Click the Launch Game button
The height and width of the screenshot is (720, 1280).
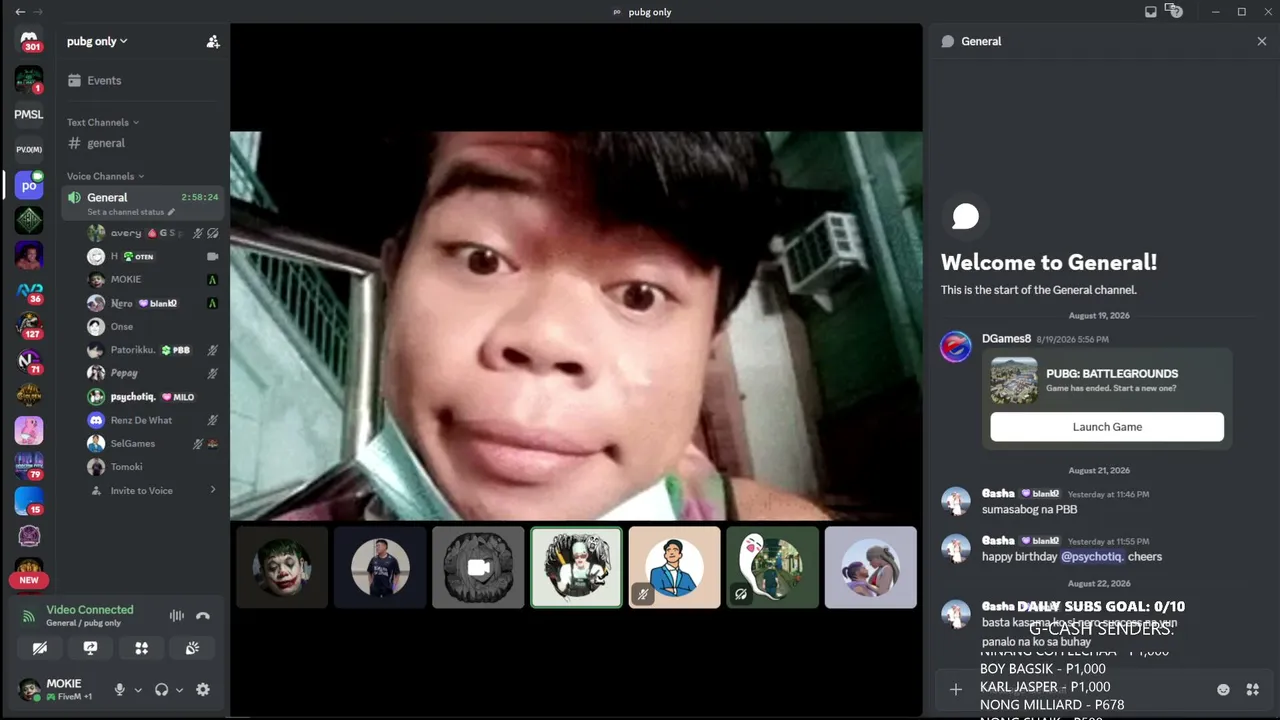[1107, 426]
